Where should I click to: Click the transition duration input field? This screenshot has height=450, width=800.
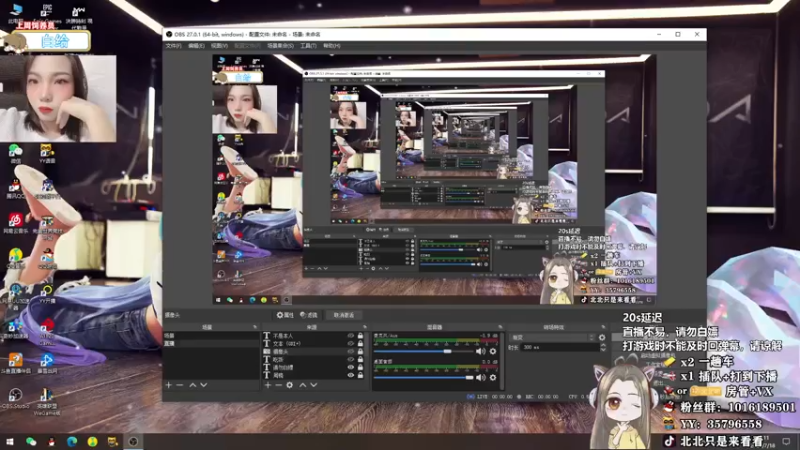click(x=560, y=347)
